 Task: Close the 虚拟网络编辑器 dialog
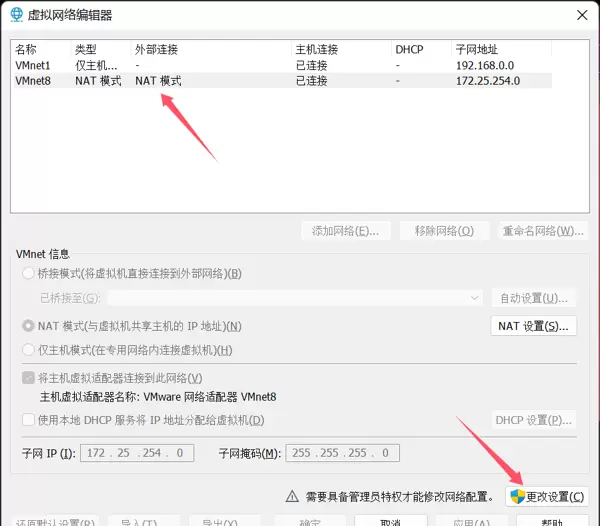click(x=580, y=15)
